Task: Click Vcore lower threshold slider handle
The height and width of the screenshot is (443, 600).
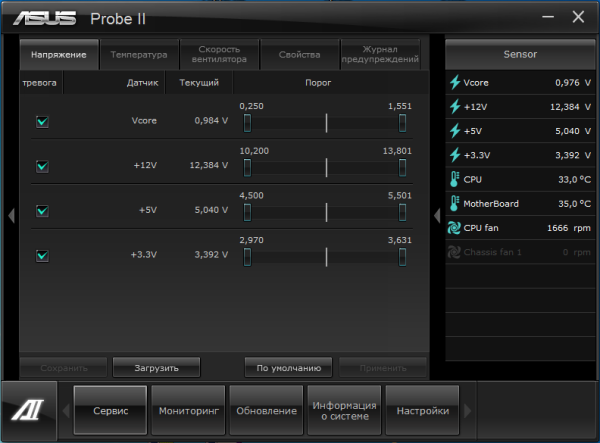Action: pyautogui.click(x=248, y=123)
